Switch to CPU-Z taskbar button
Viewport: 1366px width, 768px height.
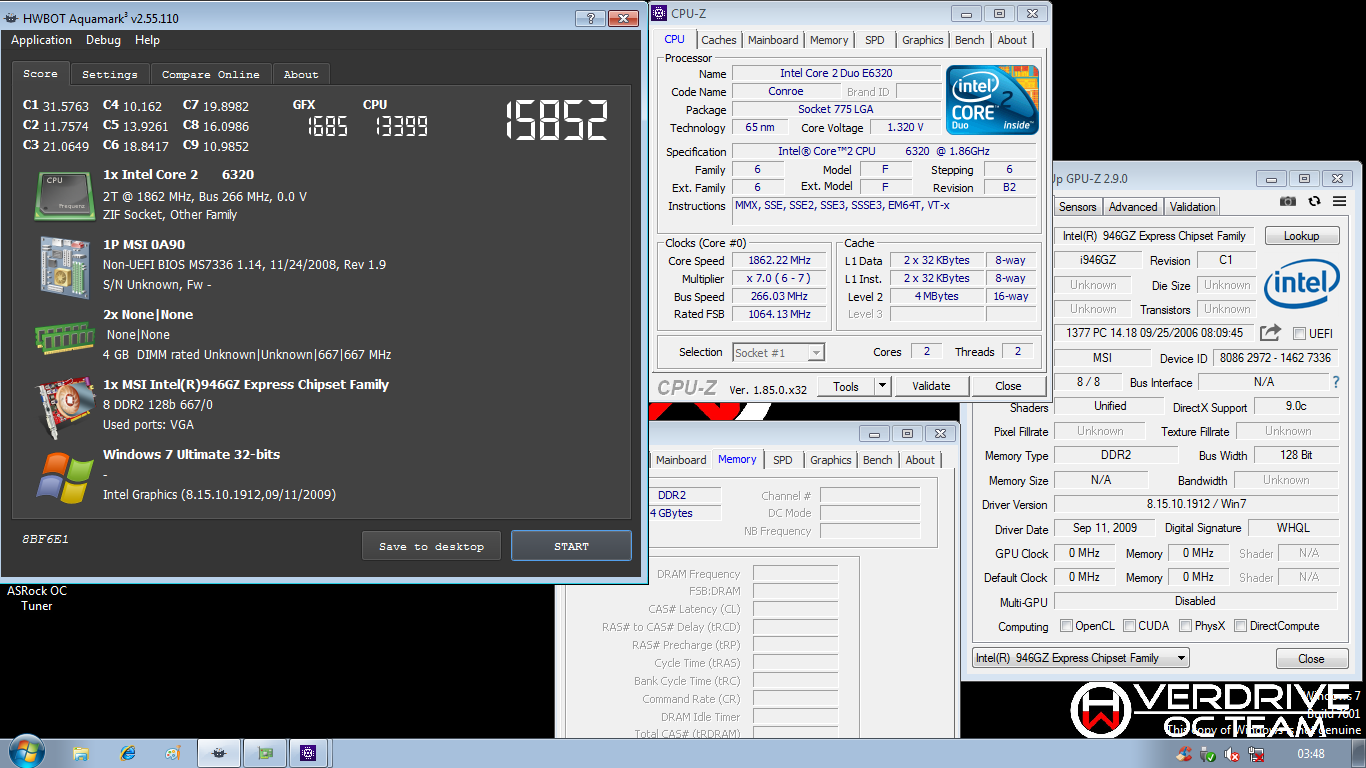click(310, 753)
